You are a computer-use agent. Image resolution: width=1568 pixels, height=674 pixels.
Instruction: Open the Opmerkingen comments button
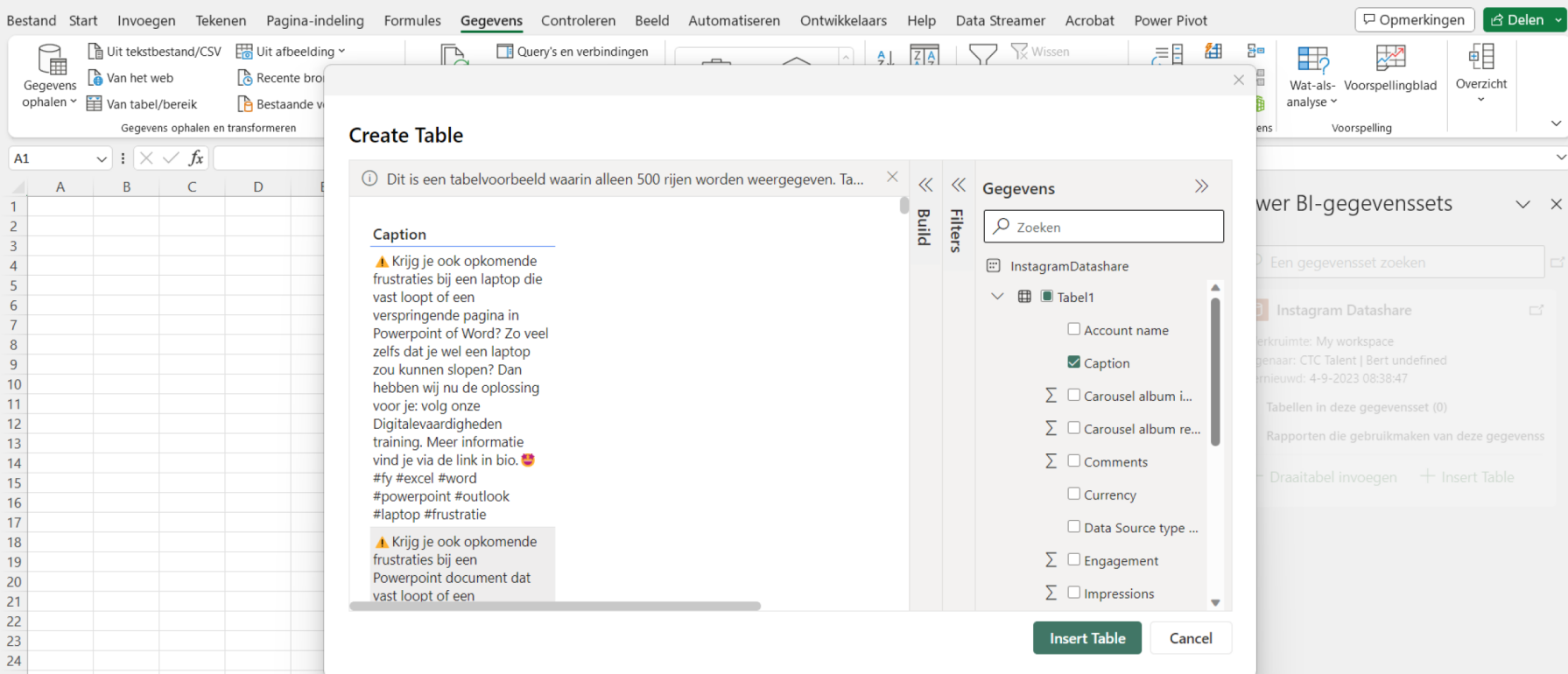(1414, 19)
